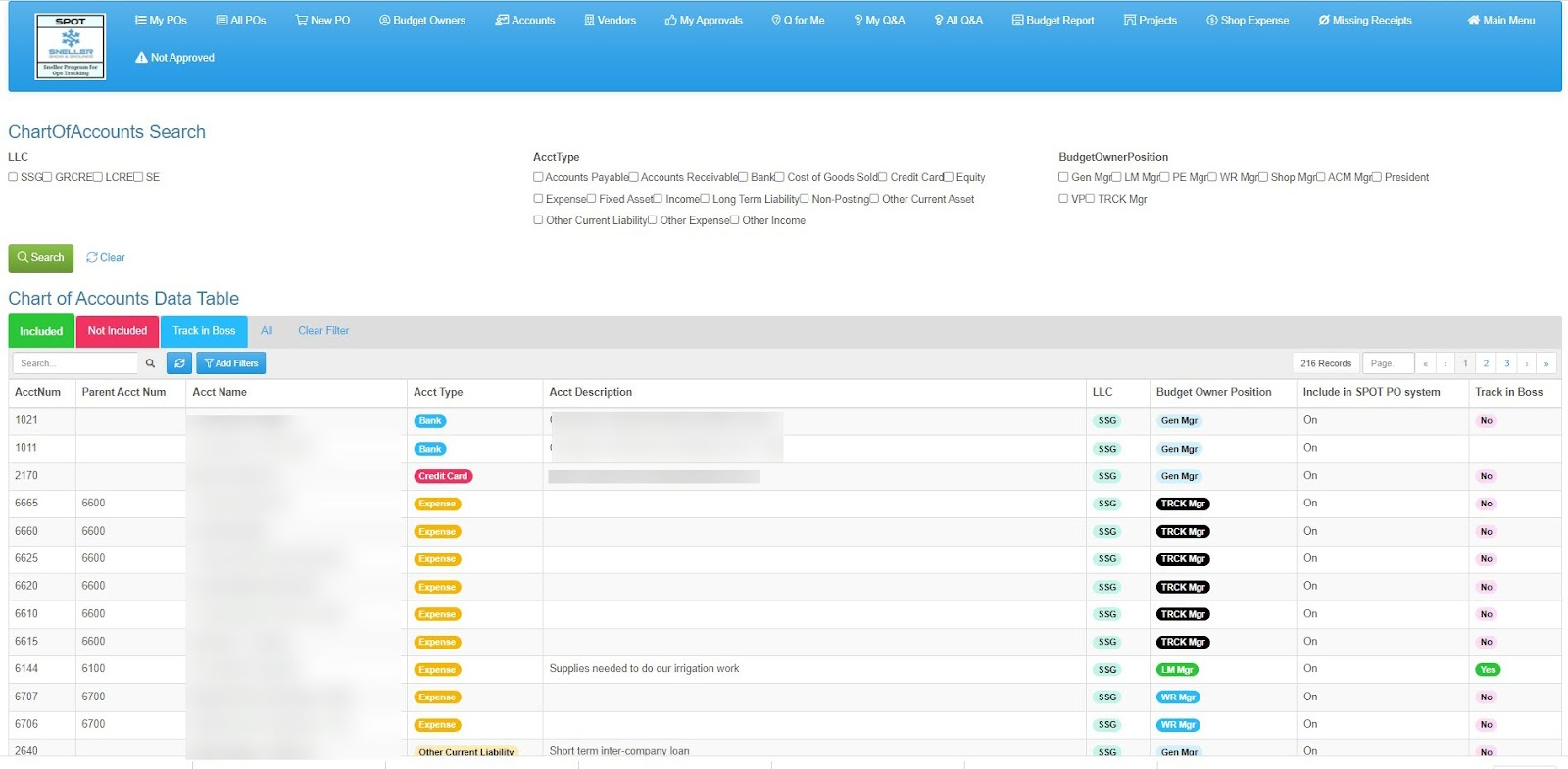Go to the Accounts page
This screenshot has width=1568, height=769.
point(525,21)
